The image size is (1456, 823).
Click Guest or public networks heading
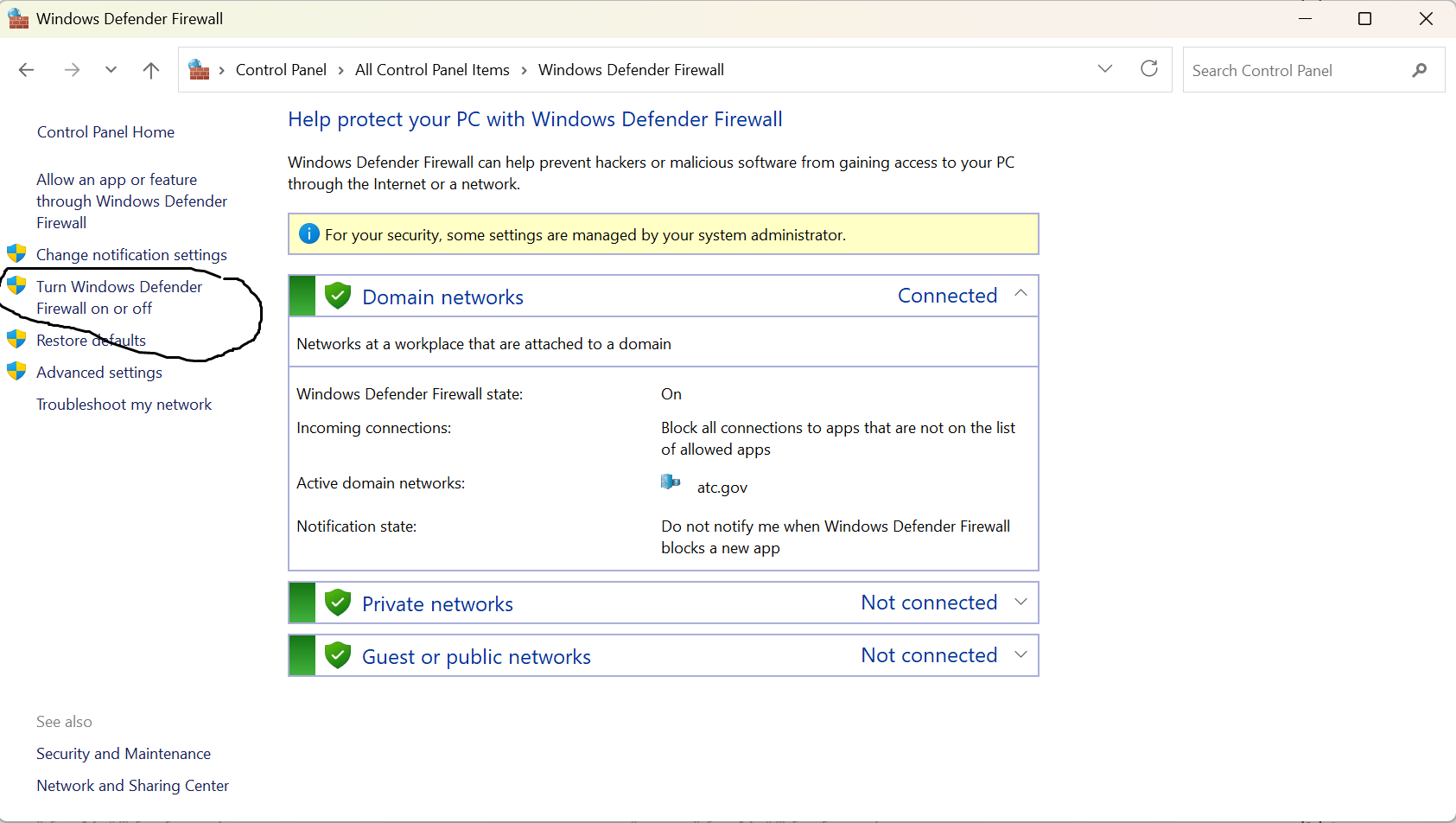tap(476, 657)
